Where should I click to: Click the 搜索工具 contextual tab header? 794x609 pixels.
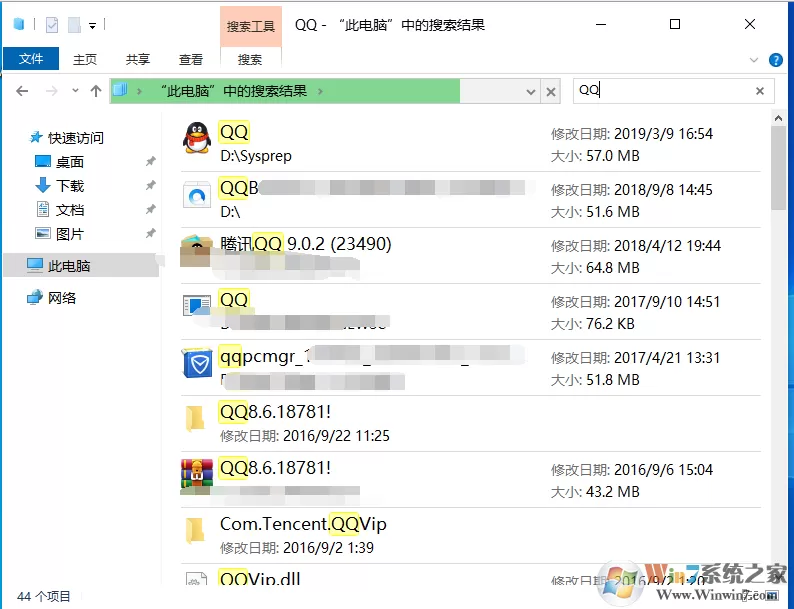[x=251, y=26]
